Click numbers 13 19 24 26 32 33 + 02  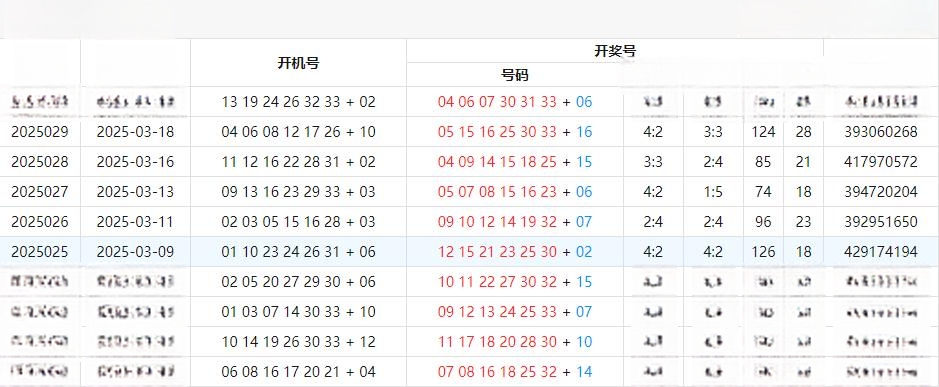(x=298, y=102)
